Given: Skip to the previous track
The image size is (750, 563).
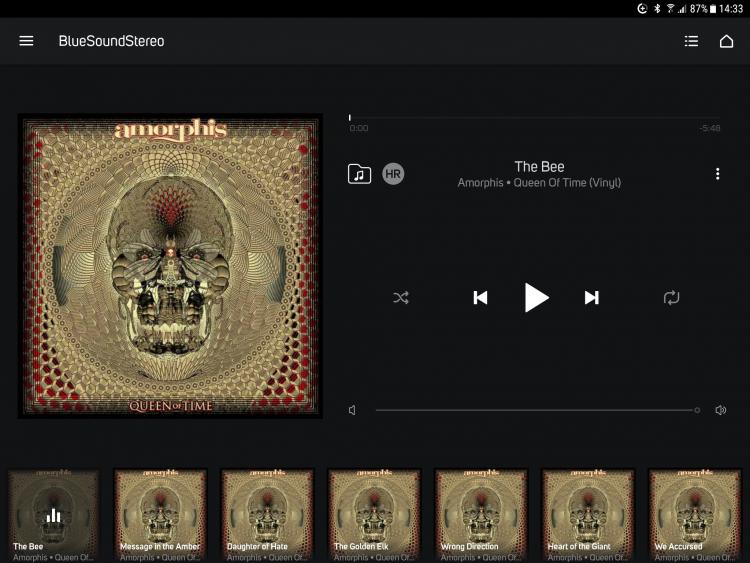Looking at the screenshot, I should pyautogui.click(x=480, y=298).
